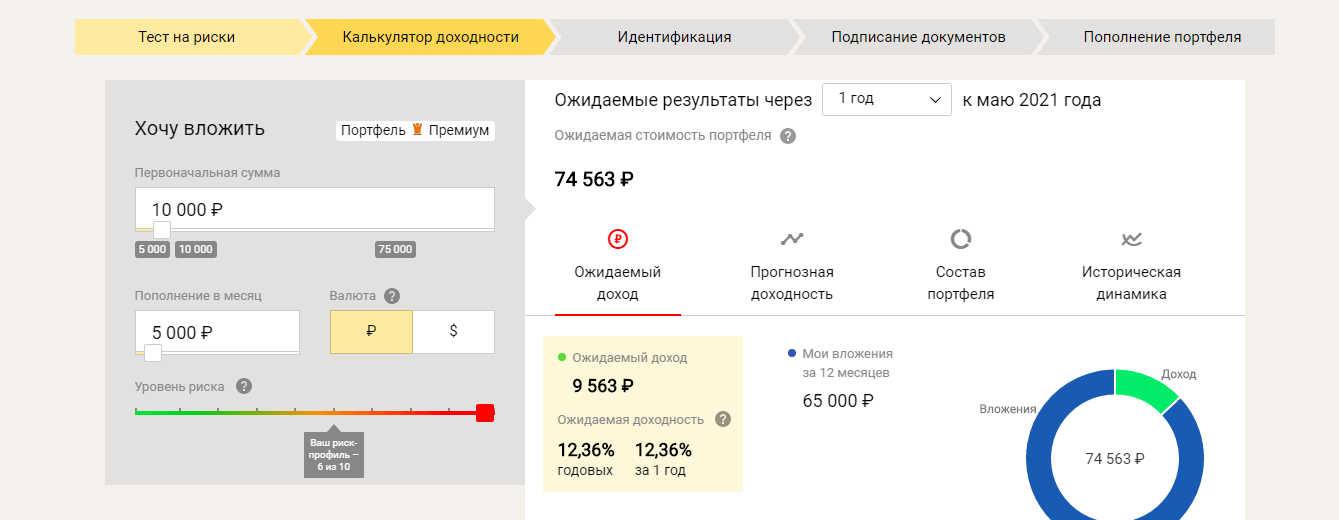Click the 65 000 ₽ investments value
This screenshot has width=1339, height=520.
click(838, 401)
